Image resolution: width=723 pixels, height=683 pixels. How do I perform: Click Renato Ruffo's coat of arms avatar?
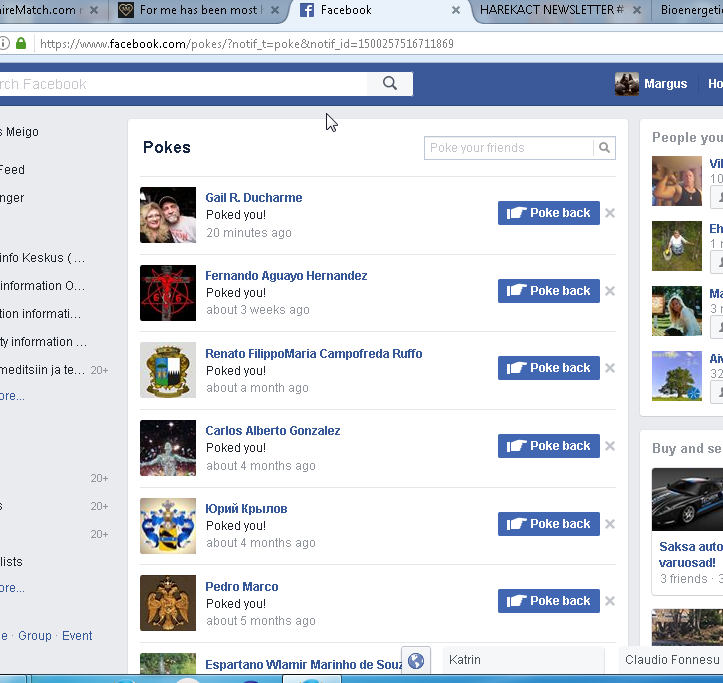168,370
